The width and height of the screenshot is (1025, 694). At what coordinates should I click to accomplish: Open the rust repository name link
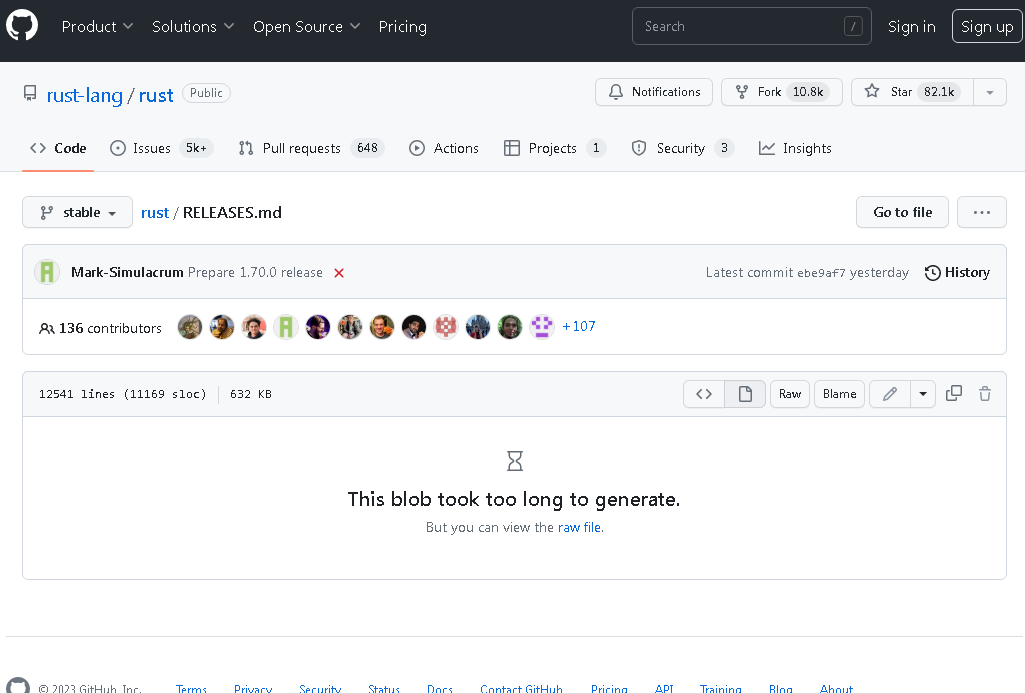[156, 95]
